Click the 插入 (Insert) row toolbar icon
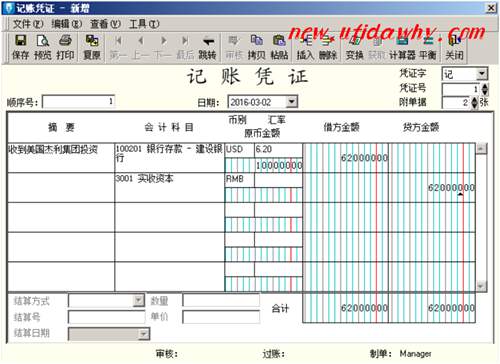500x364 pixels. pos(305,47)
